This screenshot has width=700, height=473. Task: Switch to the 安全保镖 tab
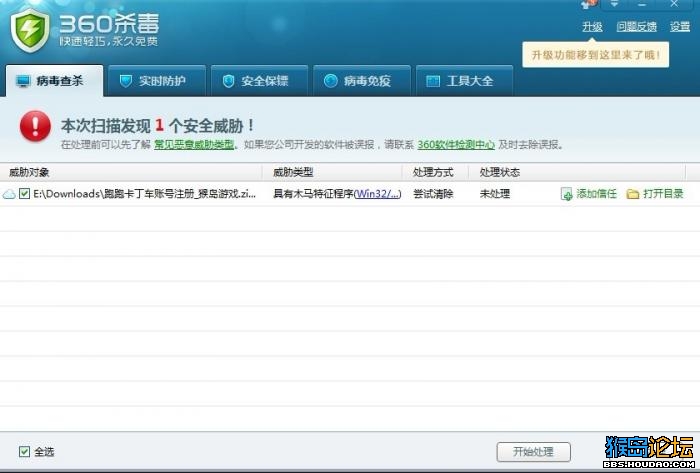point(259,81)
